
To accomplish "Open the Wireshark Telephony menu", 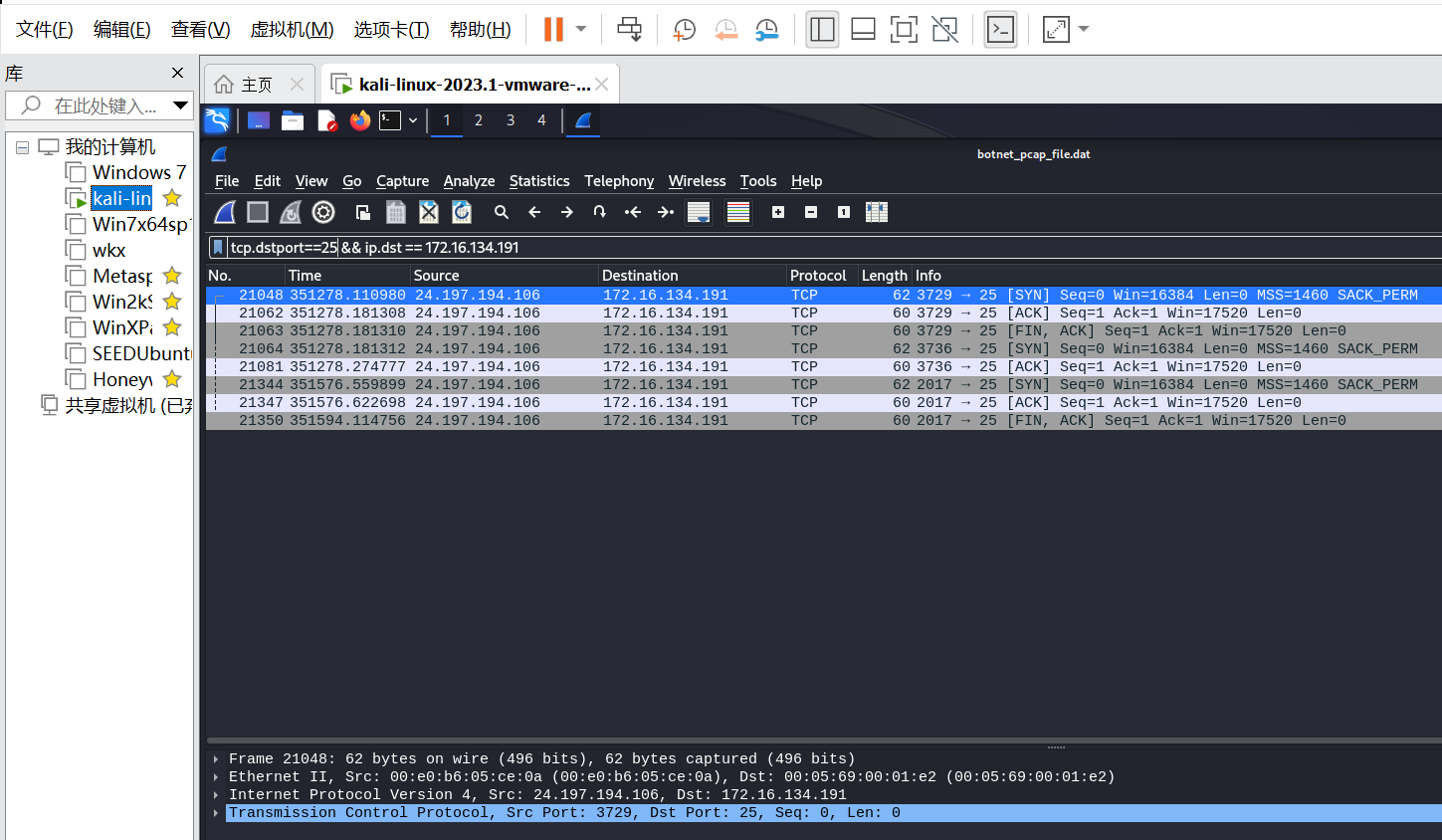I will click(x=619, y=181).
